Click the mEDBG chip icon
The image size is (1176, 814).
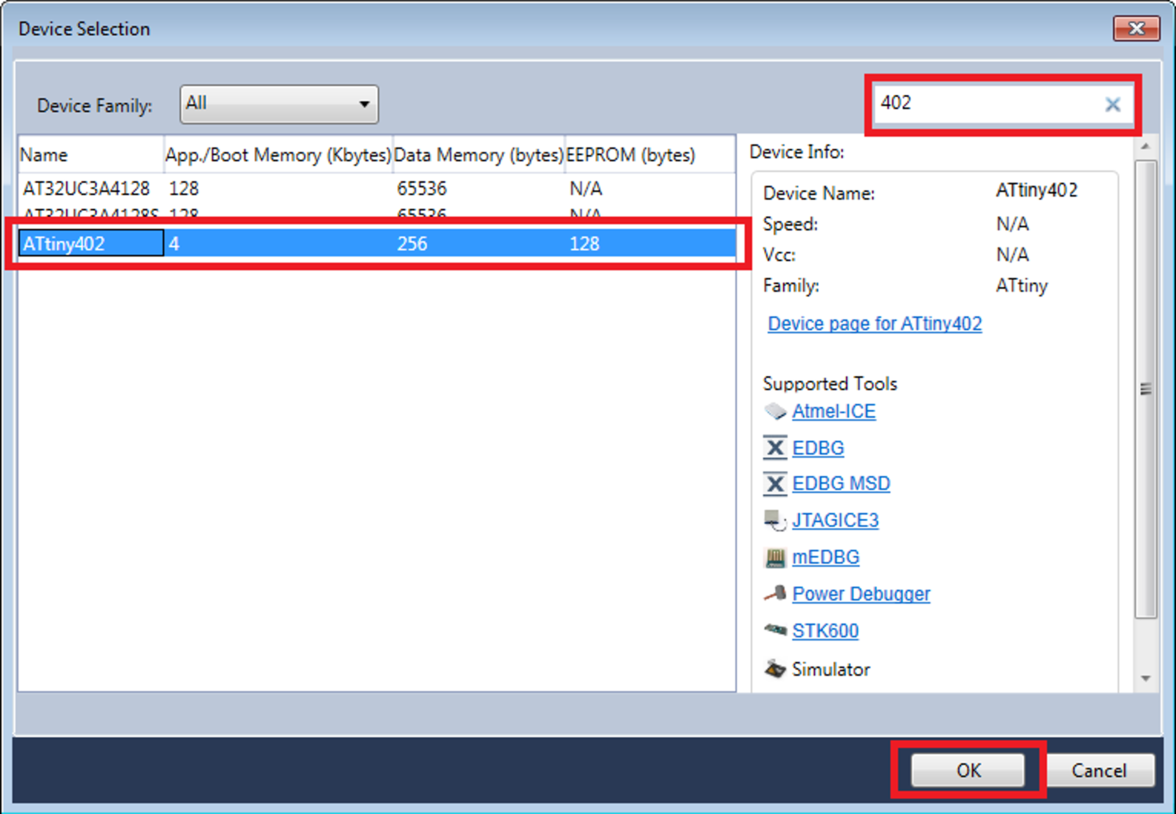775,557
